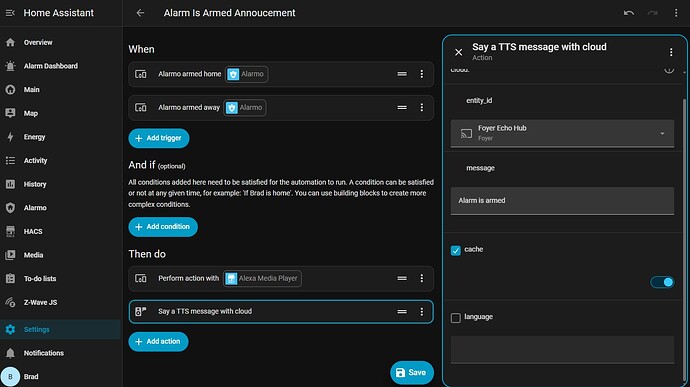Open Media browser

pyautogui.click(x=60, y=255)
